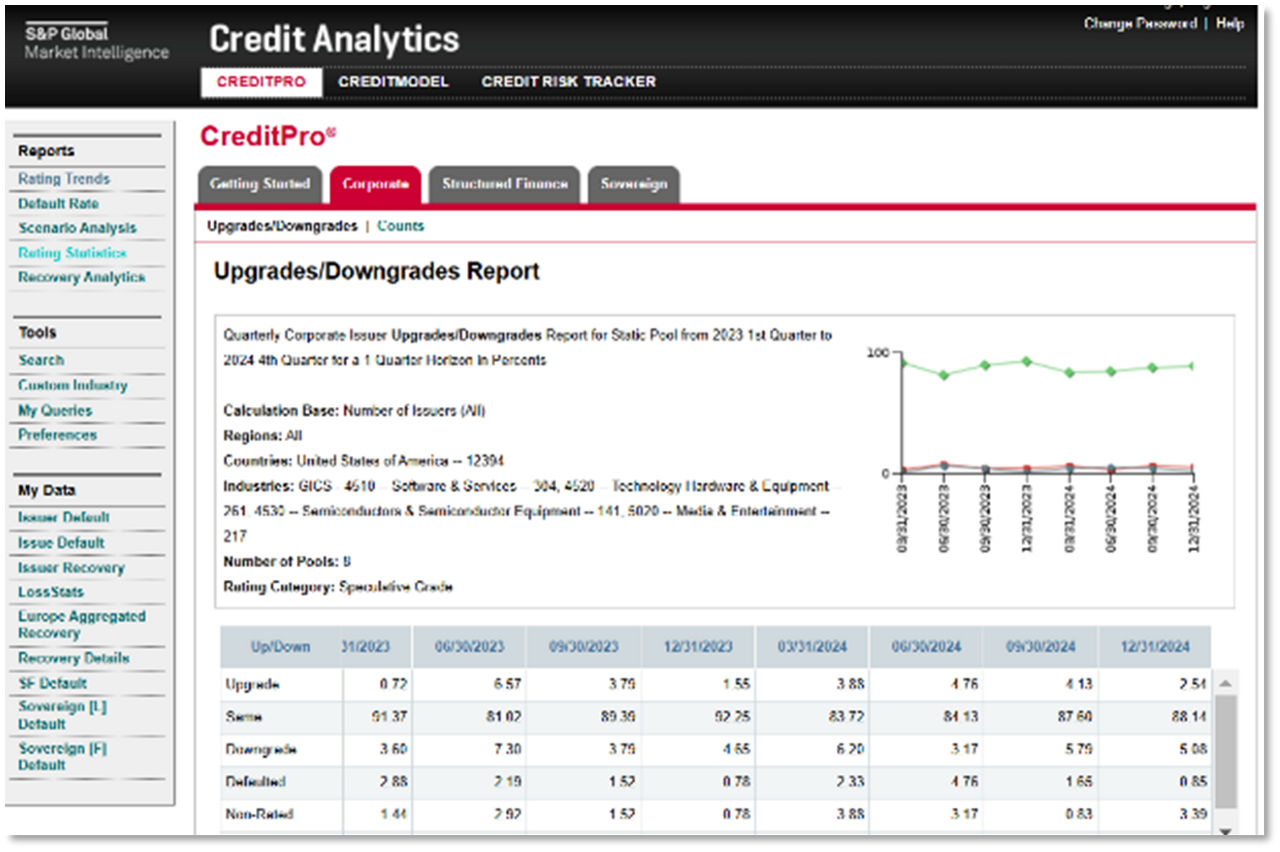Select the Defaulted row label

click(x=255, y=782)
